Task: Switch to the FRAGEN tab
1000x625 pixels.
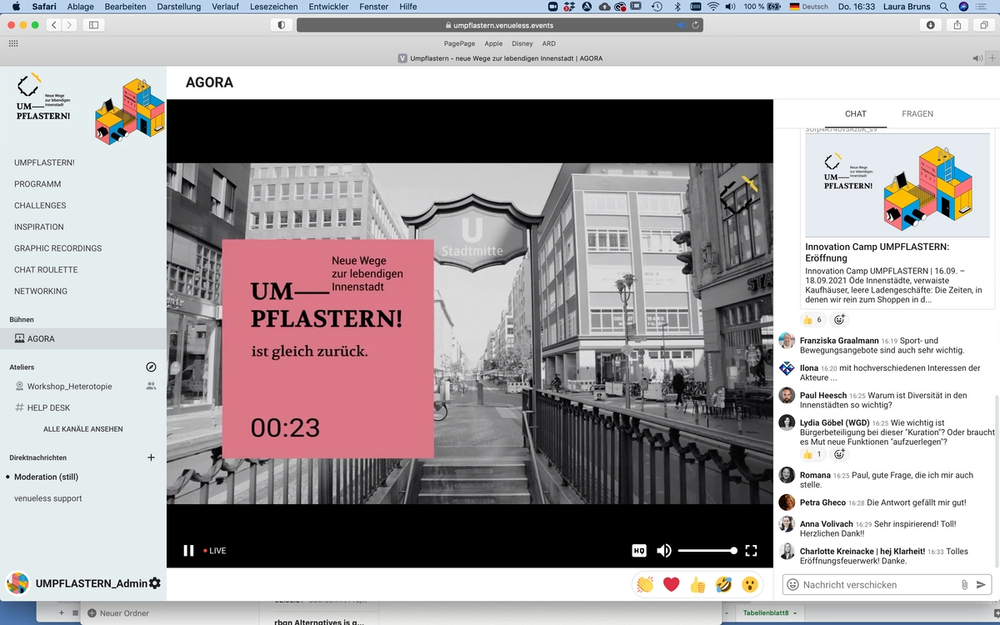Action: 917,114
